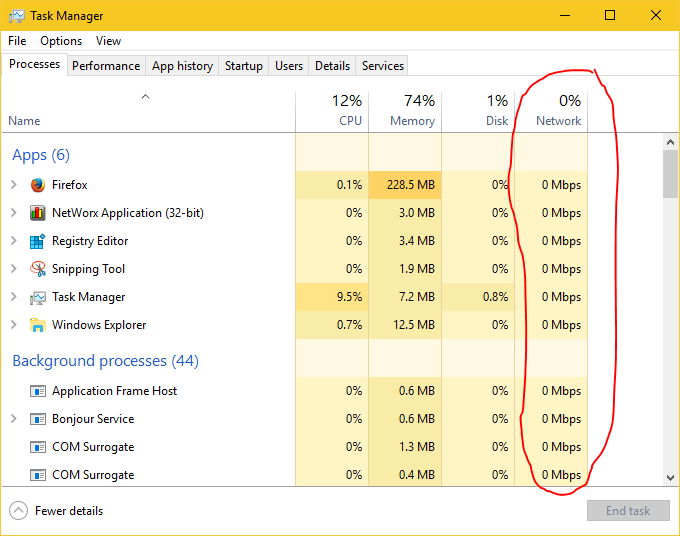Sort by the CPU column header
This screenshot has width=680, height=536.
click(332, 111)
